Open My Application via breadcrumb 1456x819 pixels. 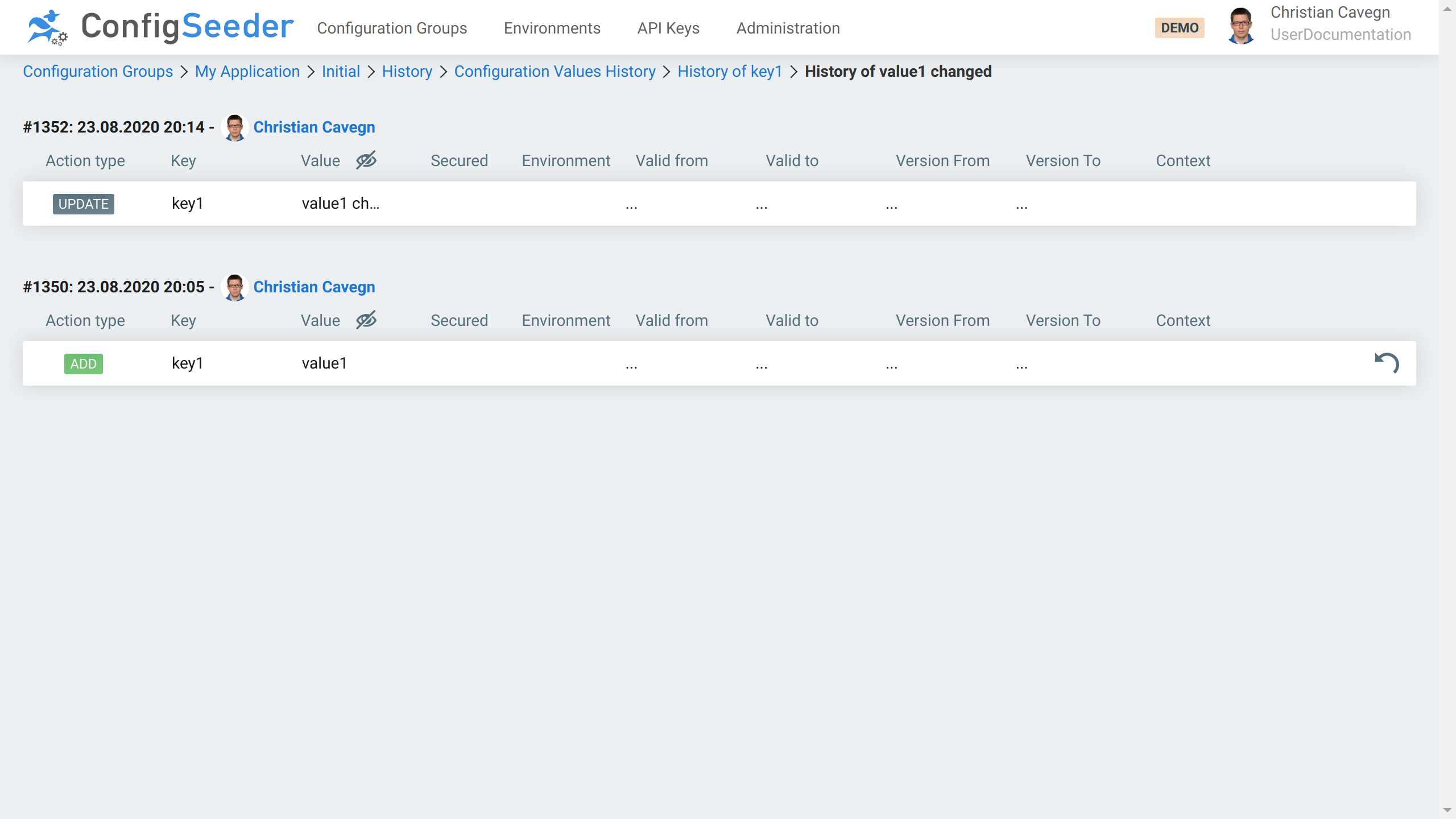247,71
